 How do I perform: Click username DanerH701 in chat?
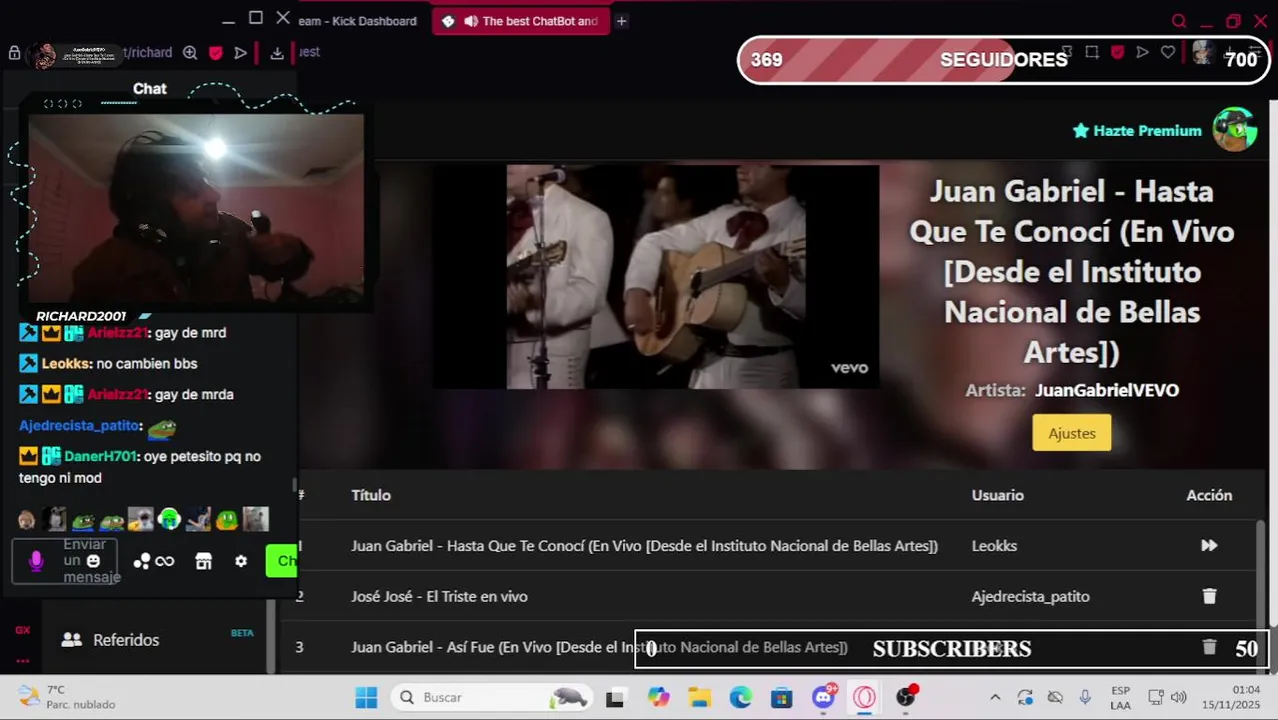(x=100, y=457)
